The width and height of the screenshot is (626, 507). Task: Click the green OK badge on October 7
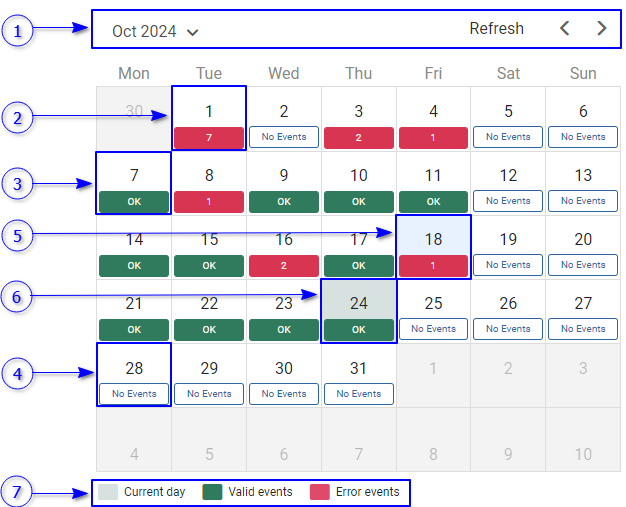134,201
